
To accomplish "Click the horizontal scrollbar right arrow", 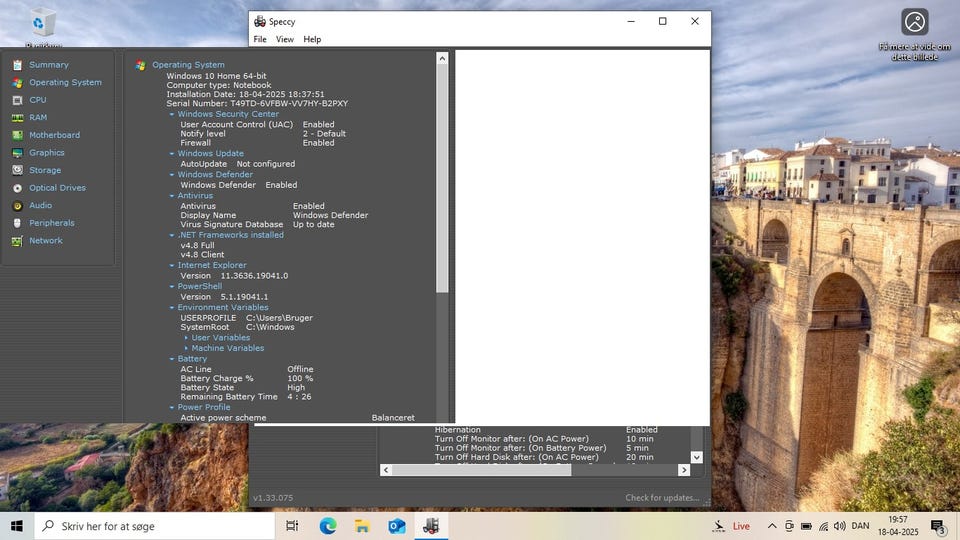I will click(x=684, y=470).
